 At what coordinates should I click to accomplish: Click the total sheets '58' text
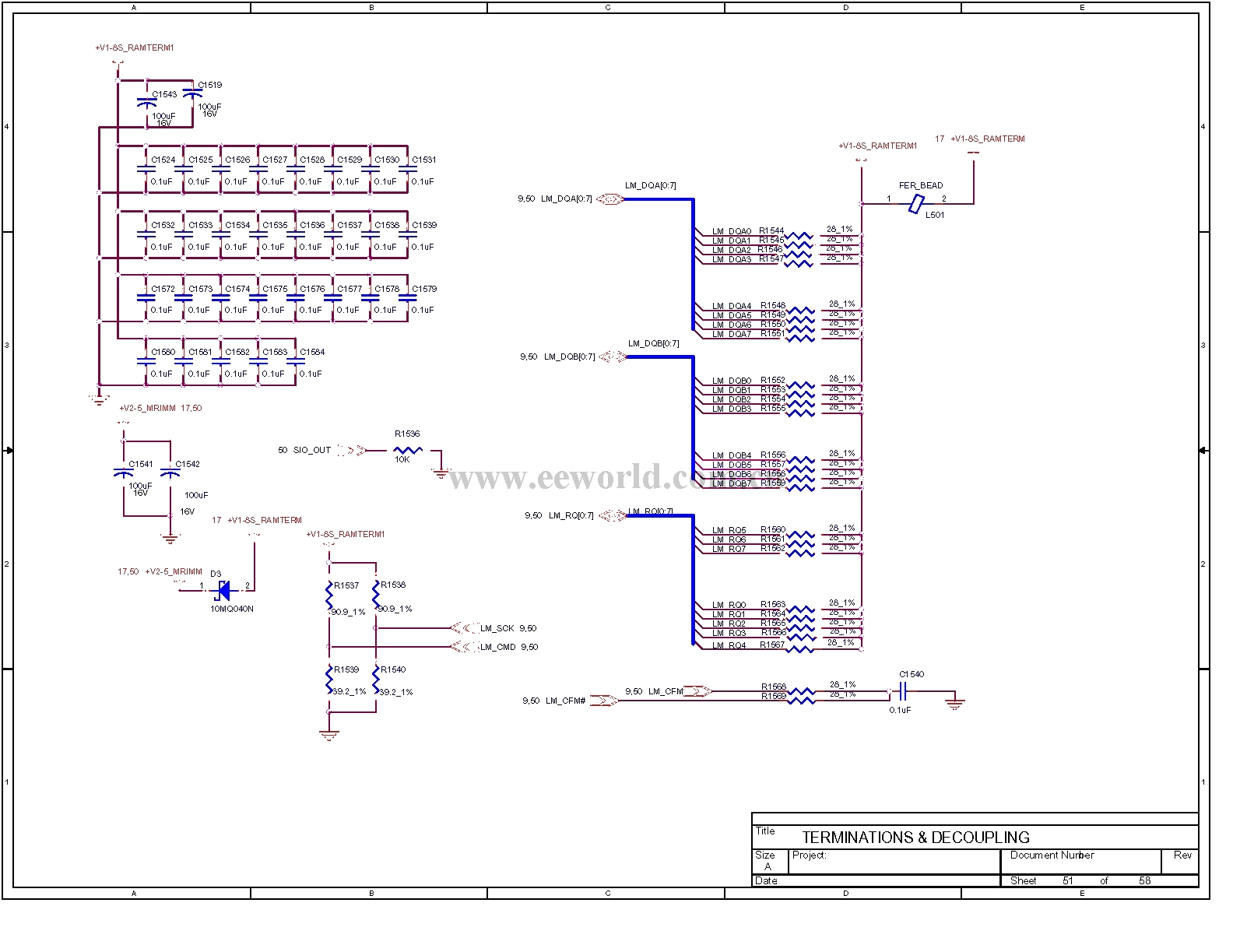pyautogui.click(x=1144, y=880)
